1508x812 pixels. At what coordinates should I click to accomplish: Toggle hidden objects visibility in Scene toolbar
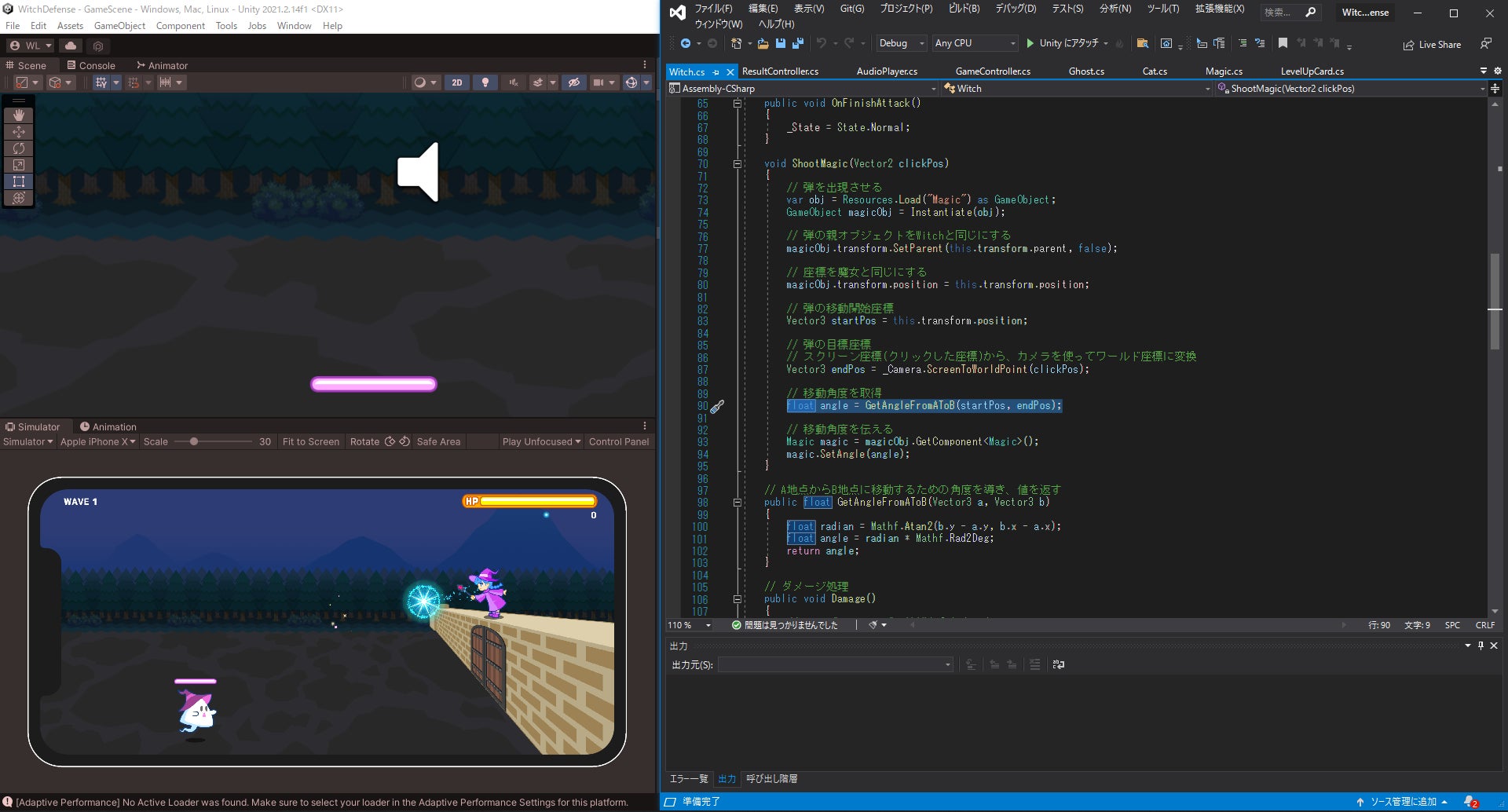coord(574,82)
